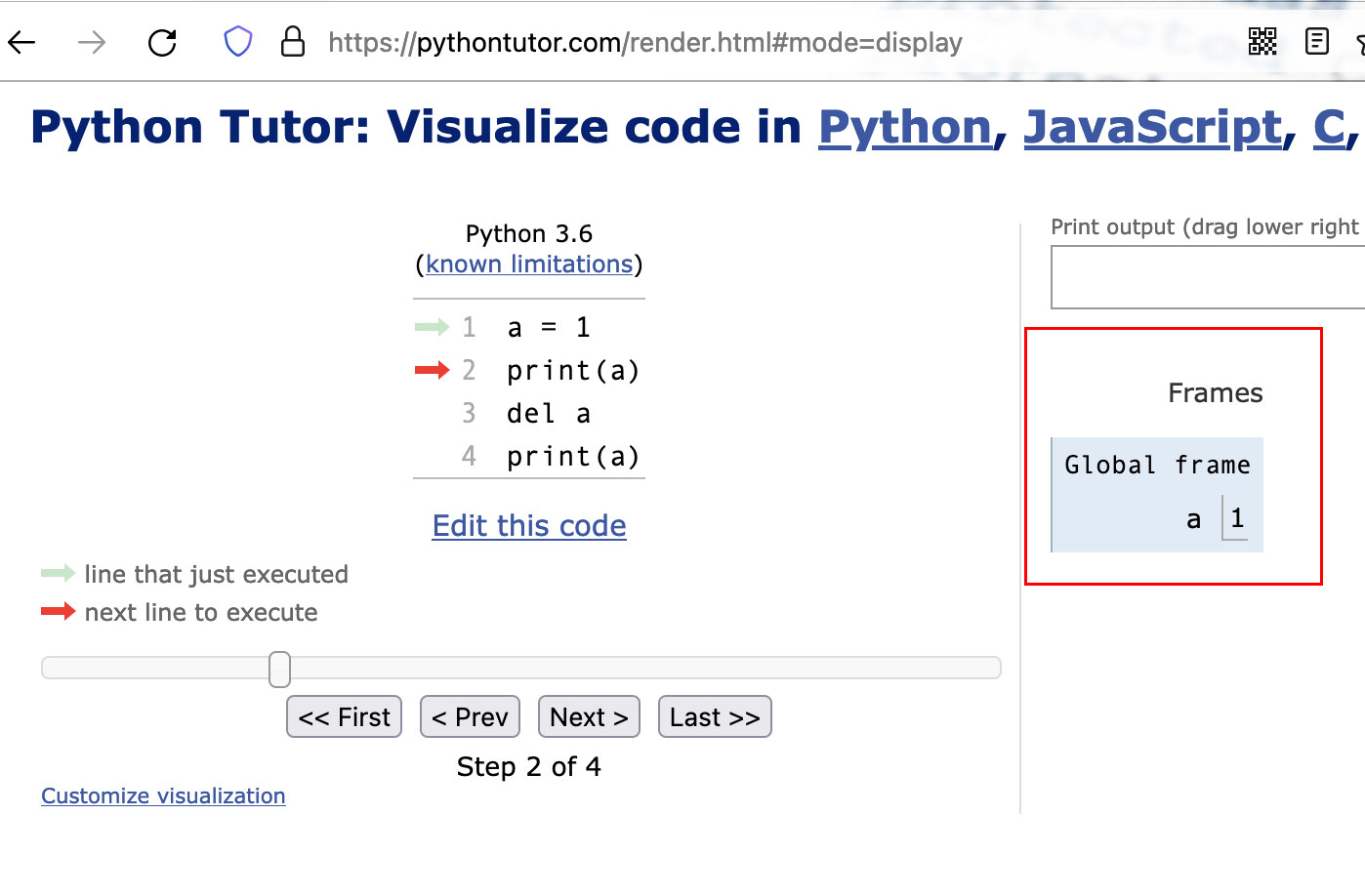Click the red legend arrow icon
1365x896 pixels.
coord(59,611)
